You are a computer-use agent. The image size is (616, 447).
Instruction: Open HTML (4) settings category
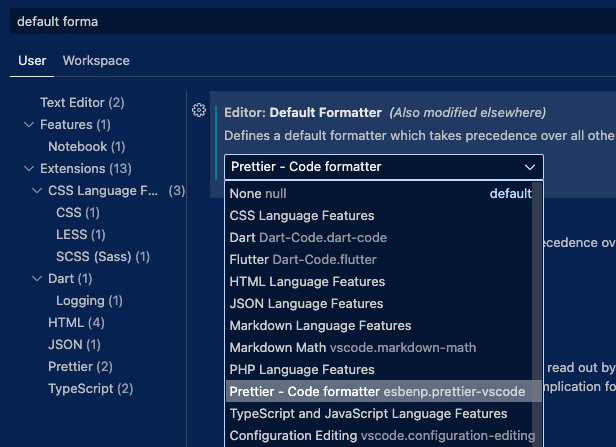(76, 322)
